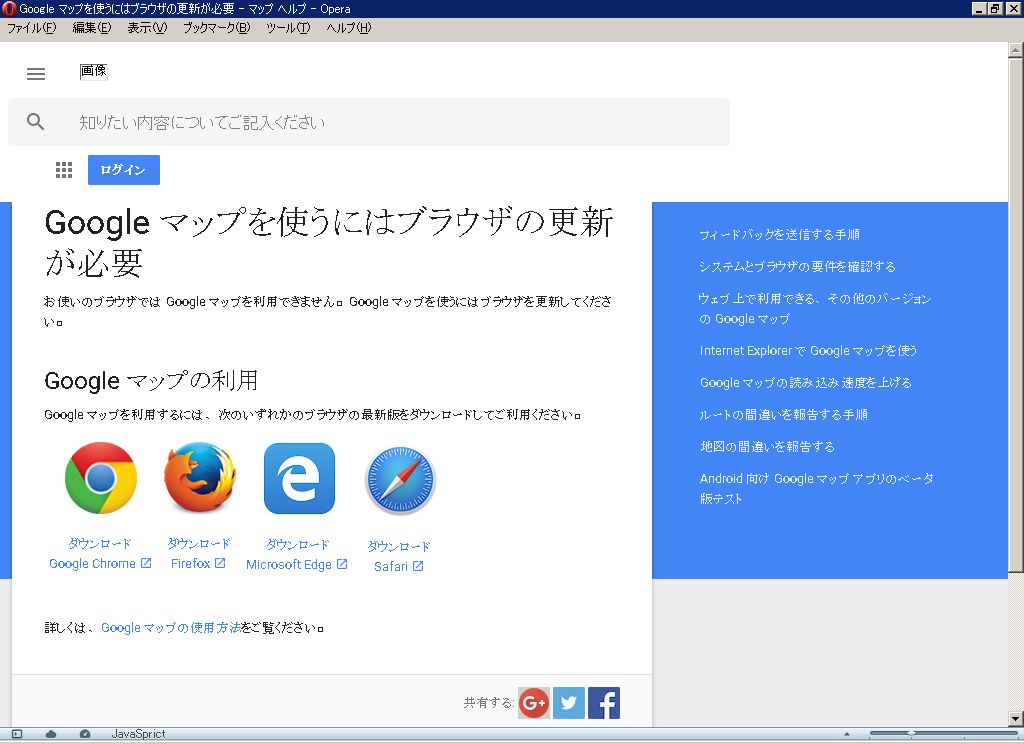Click the vertical scrollbar down arrow

tap(1016, 719)
